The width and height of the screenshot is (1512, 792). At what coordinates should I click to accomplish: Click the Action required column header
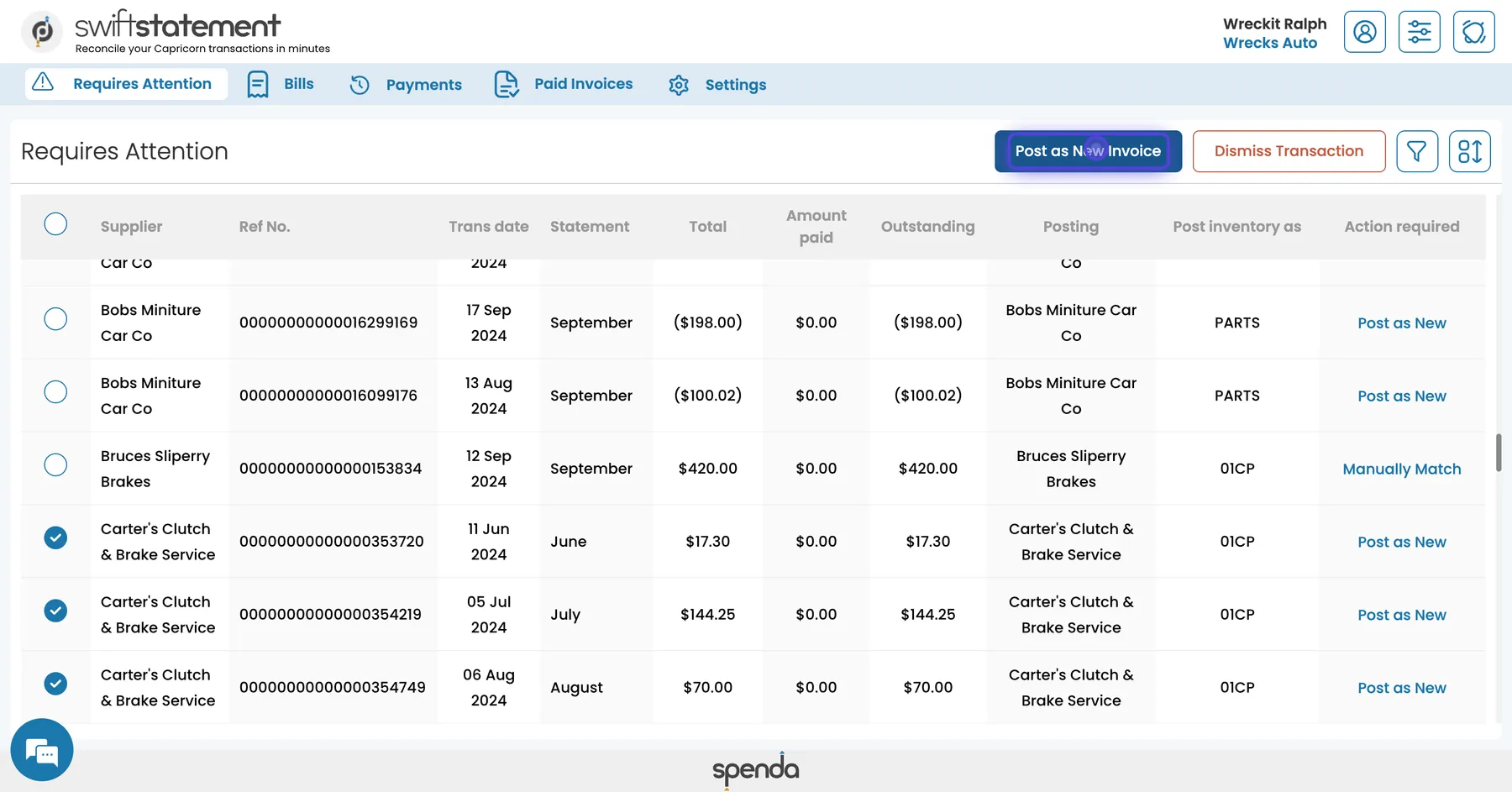point(1402,227)
